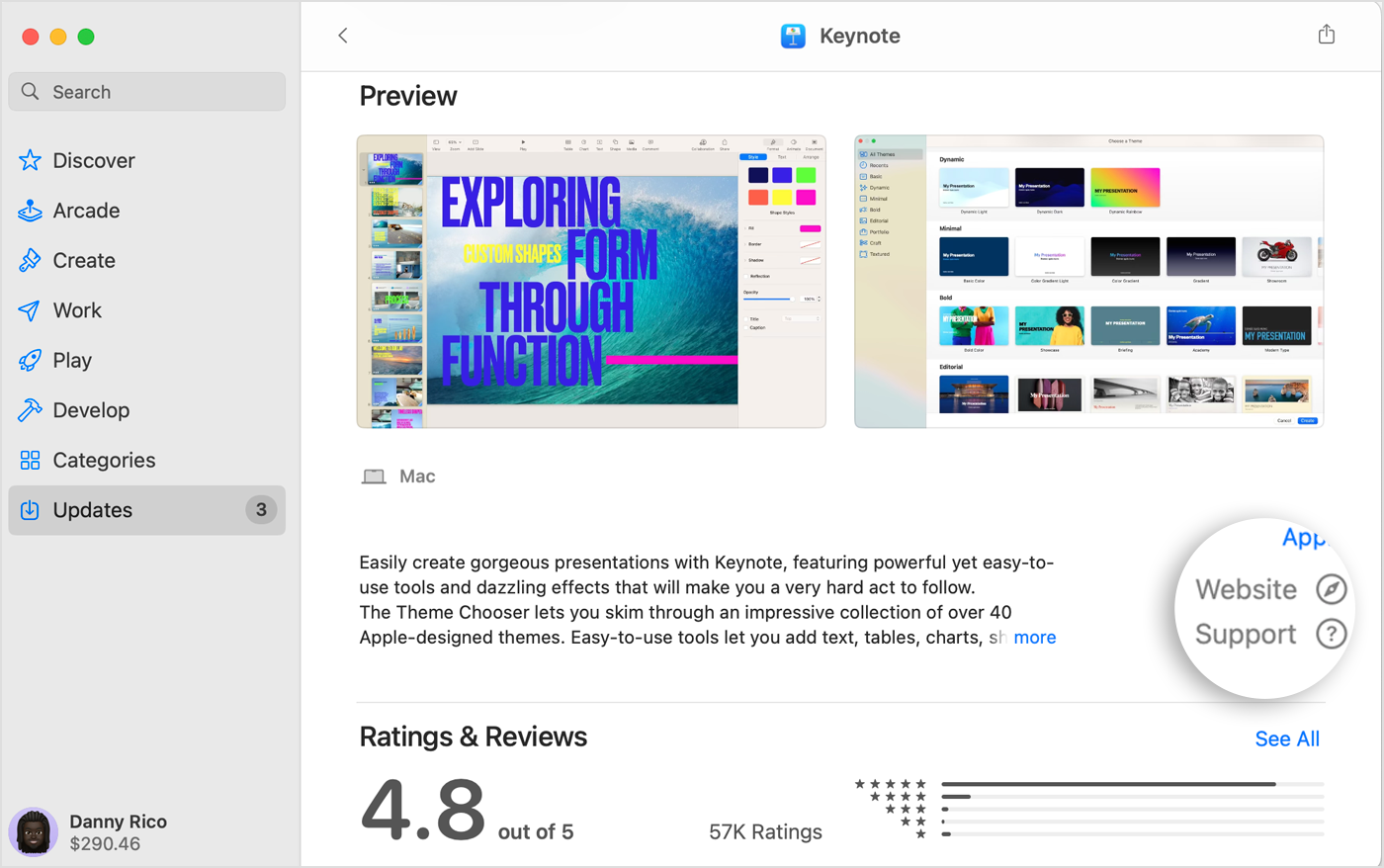1384x868 pixels.
Task: Click the Ratings & Reviews heading
Action: pyautogui.click(x=474, y=737)
